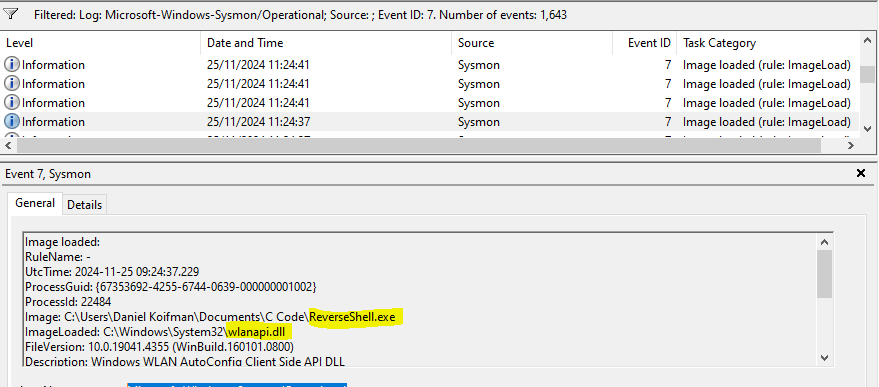Sort by Source column header
This screenshot has height=387, width=879.
tap(531, 43)
